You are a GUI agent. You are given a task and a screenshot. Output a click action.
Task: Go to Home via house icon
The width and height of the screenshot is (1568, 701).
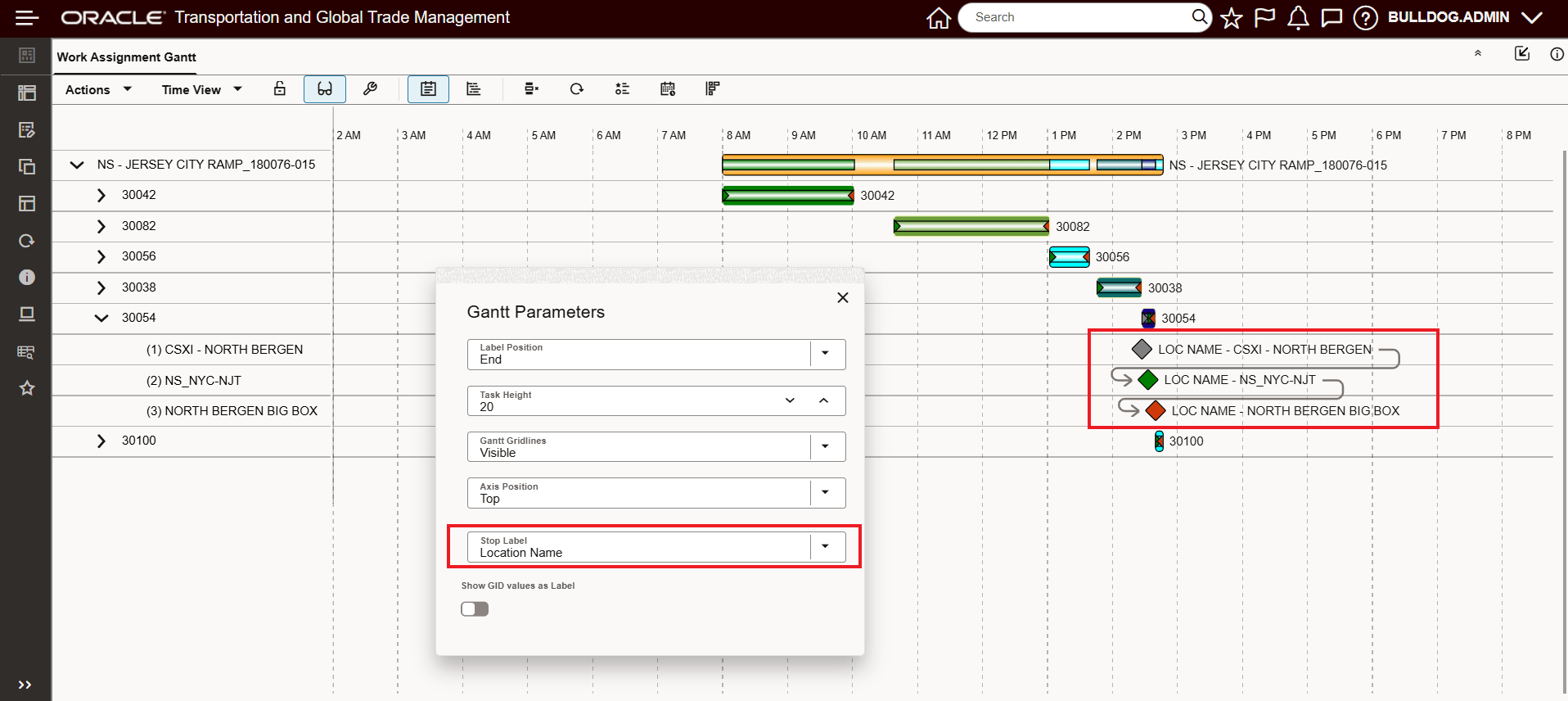tap(939, 17)
